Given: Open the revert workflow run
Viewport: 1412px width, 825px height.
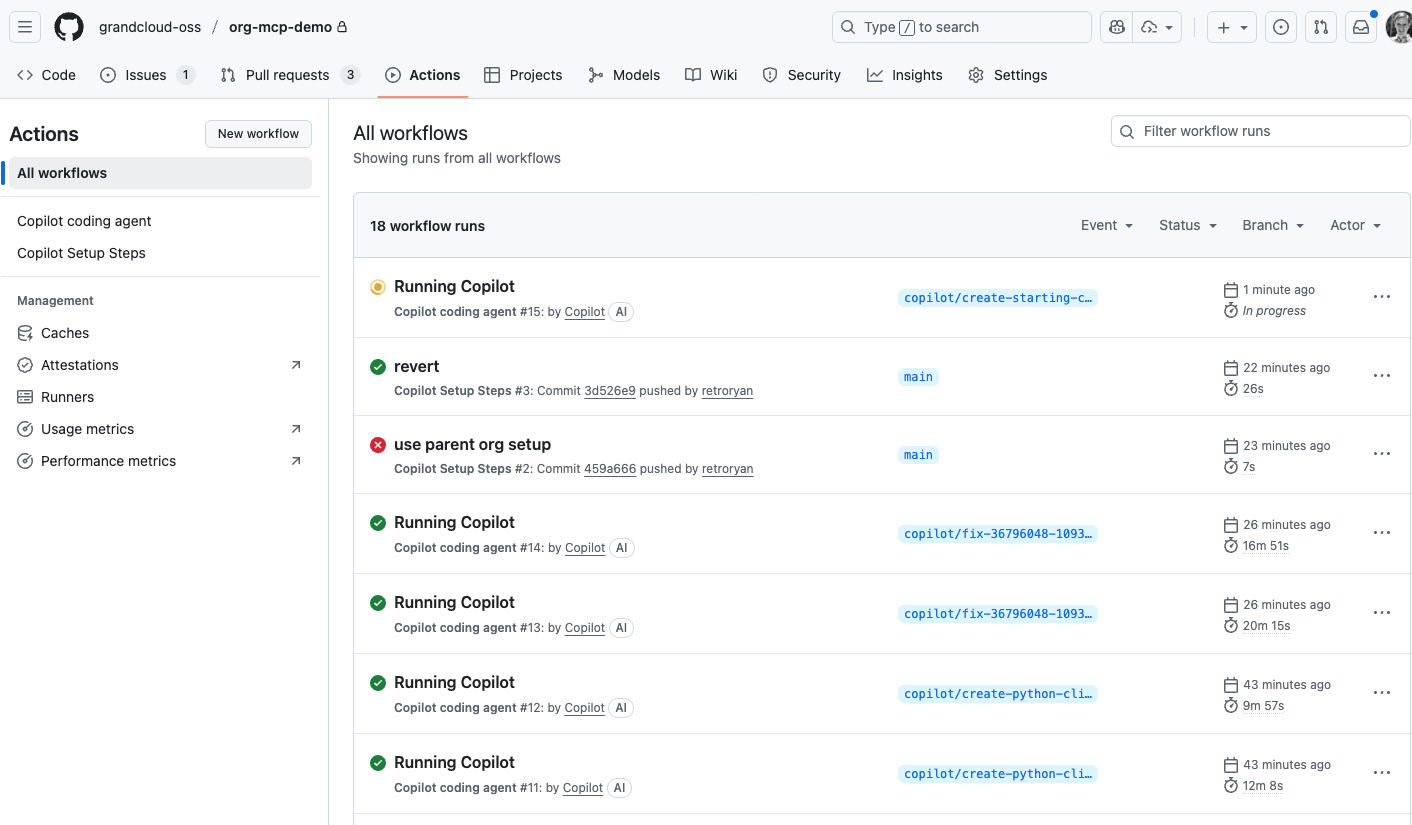Looking at the screenshot, I should pyautogui.click(x=417, y=366).
